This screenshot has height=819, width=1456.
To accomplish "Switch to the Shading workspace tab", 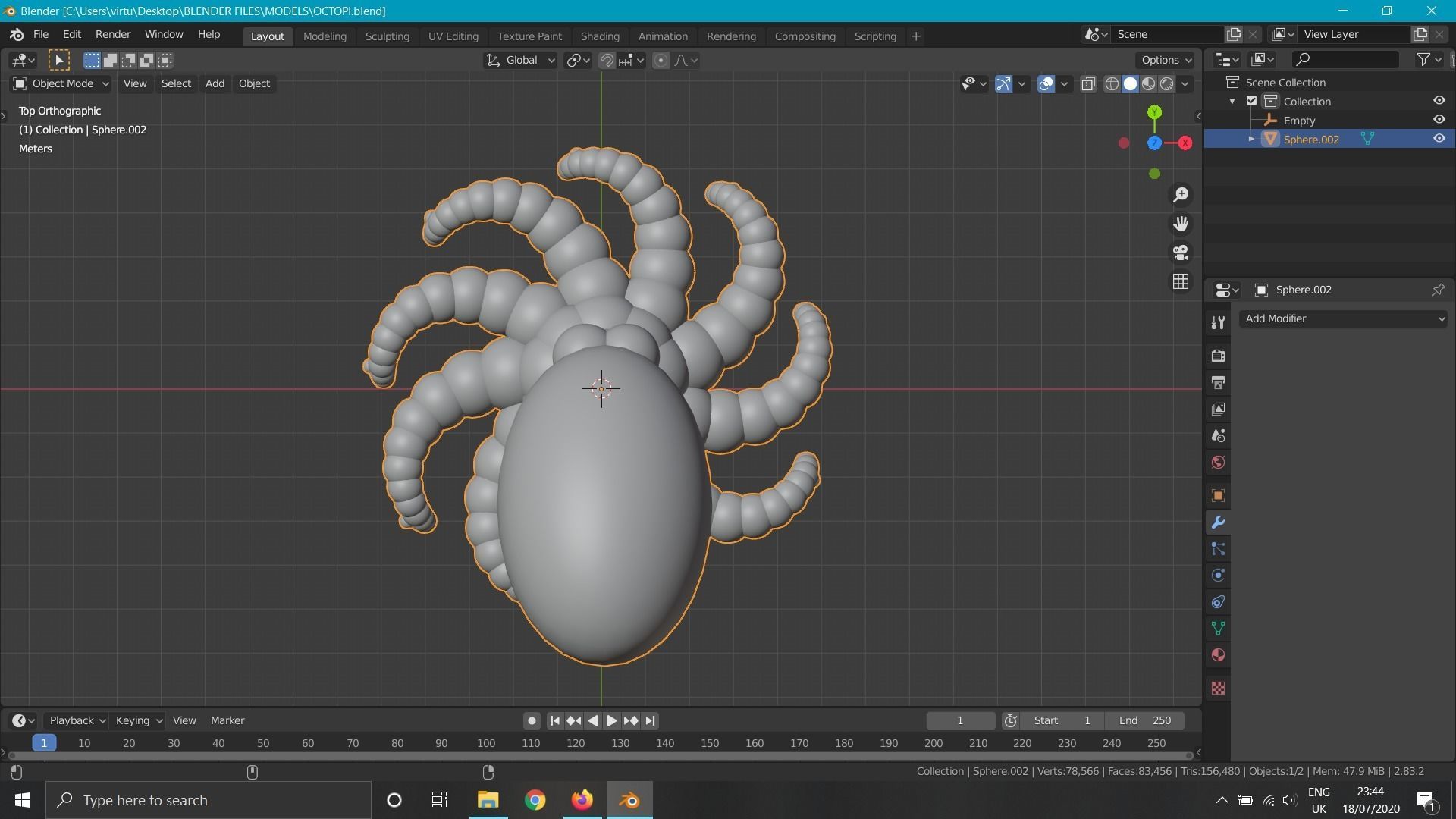I will pos(600,36).
